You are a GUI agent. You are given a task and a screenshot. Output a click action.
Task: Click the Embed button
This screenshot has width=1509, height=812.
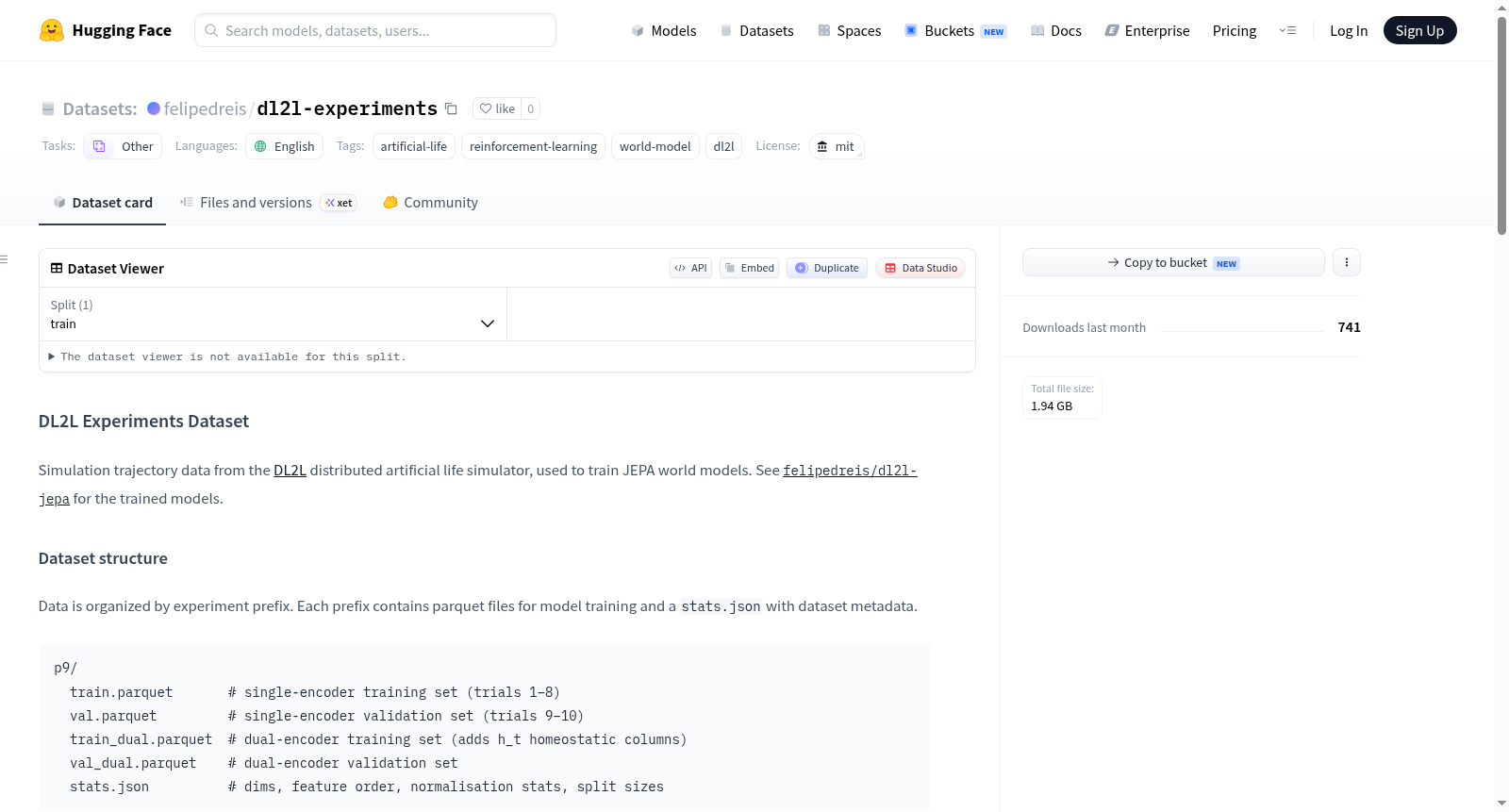[x=750, y=268]
